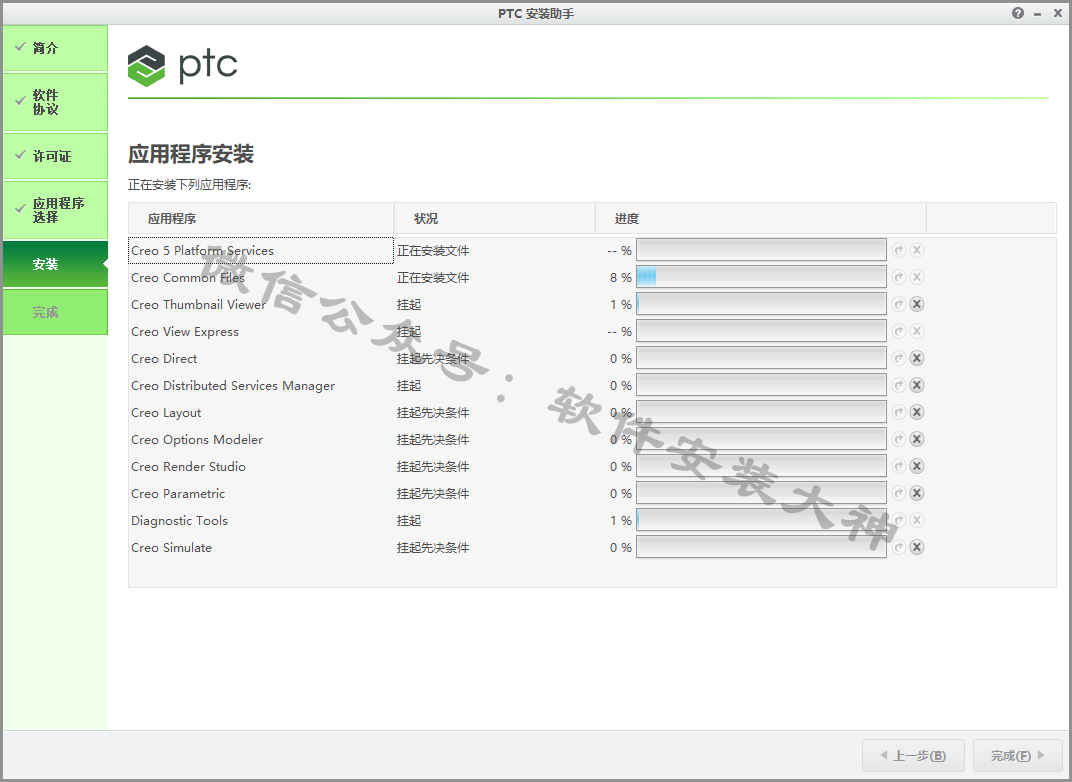Cancel the Creo 5 Platform Services installation
This screenshot has height=782, width=1072.
coord(917,250)
